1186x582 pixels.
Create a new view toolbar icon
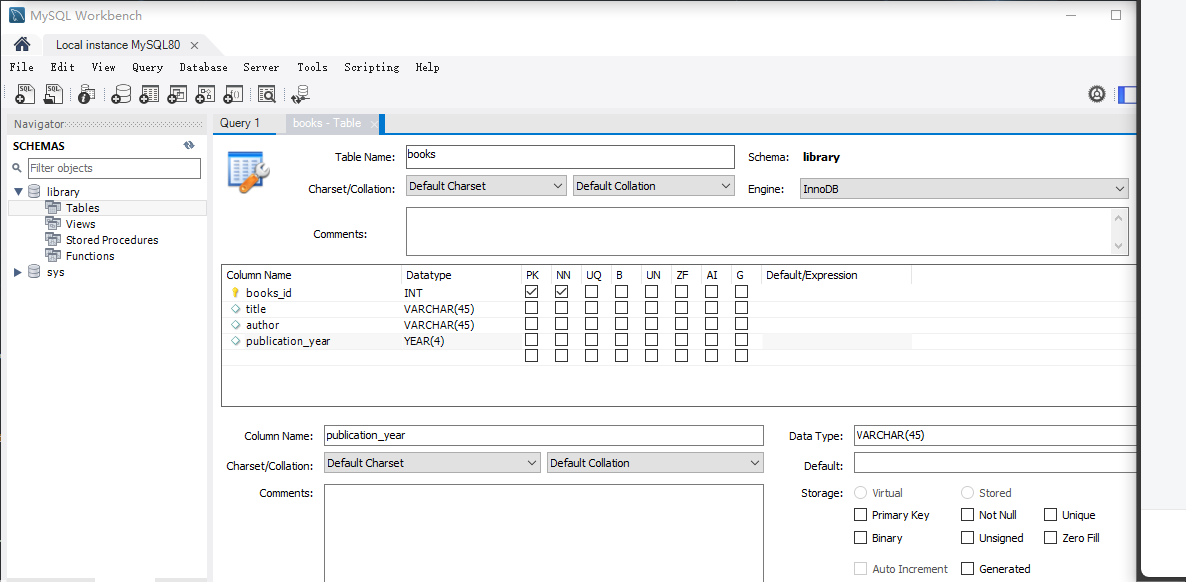[177, 94]
